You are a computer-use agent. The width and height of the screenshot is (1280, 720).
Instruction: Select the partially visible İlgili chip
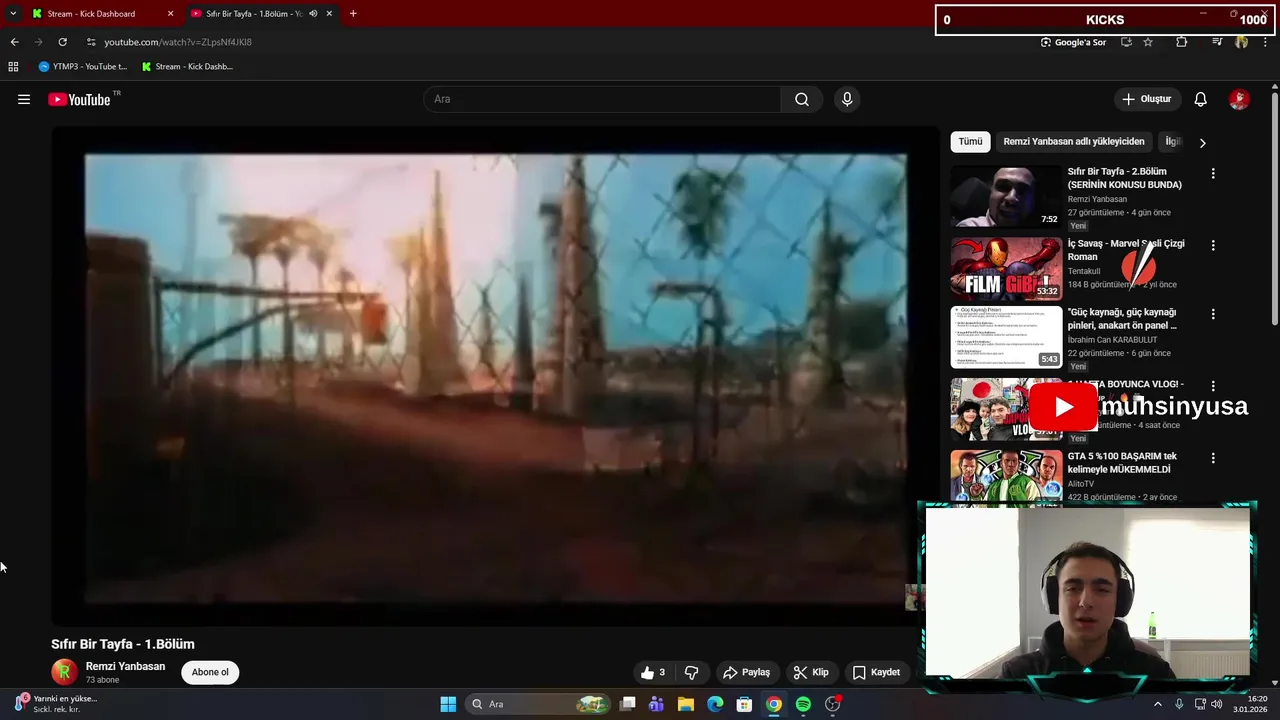(x=1172, y=142)
